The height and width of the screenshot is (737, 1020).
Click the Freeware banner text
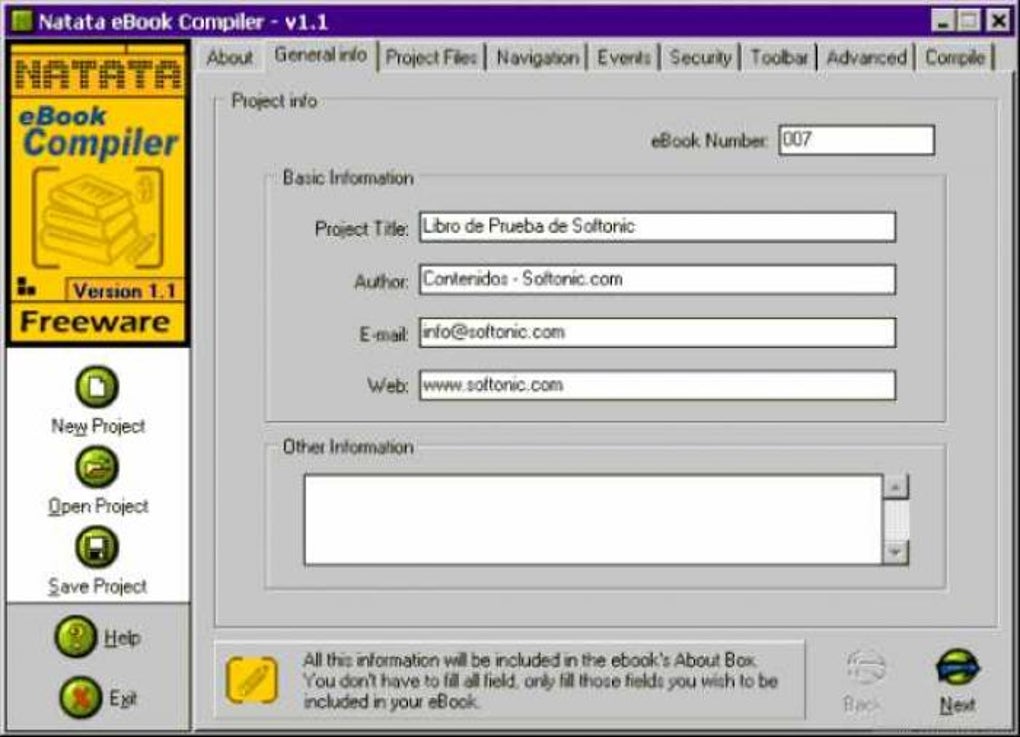[96, 322]
